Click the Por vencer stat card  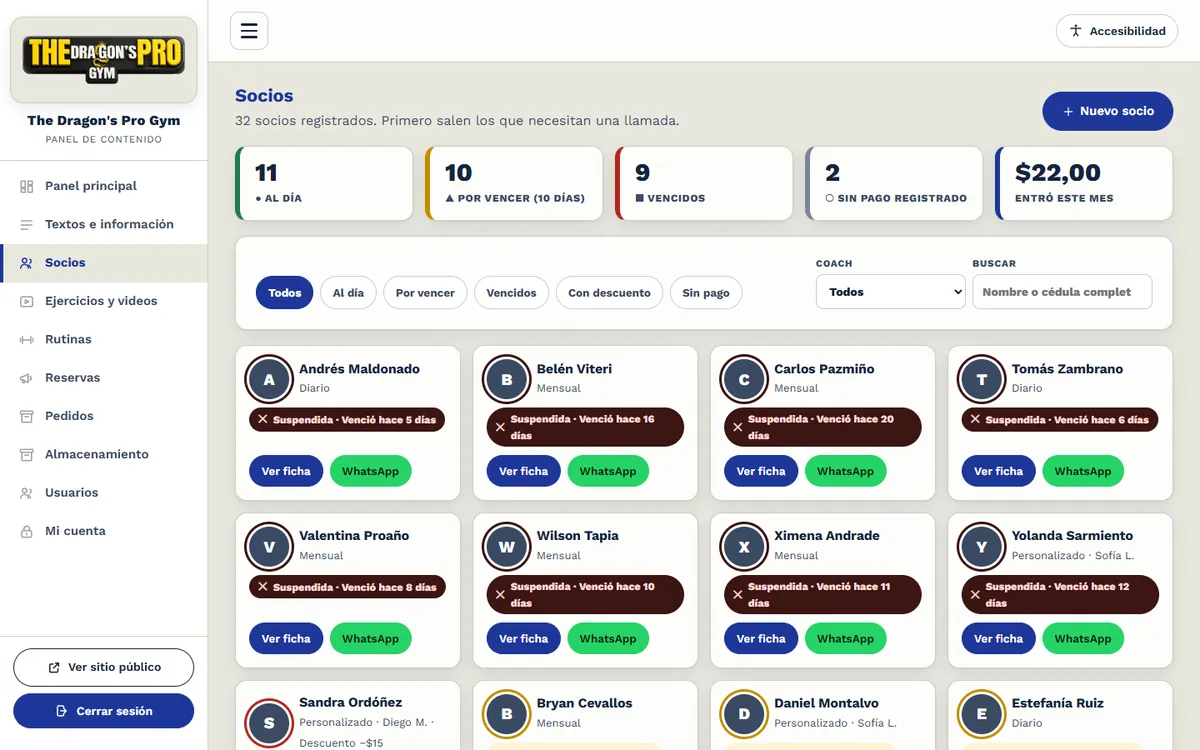514,184
